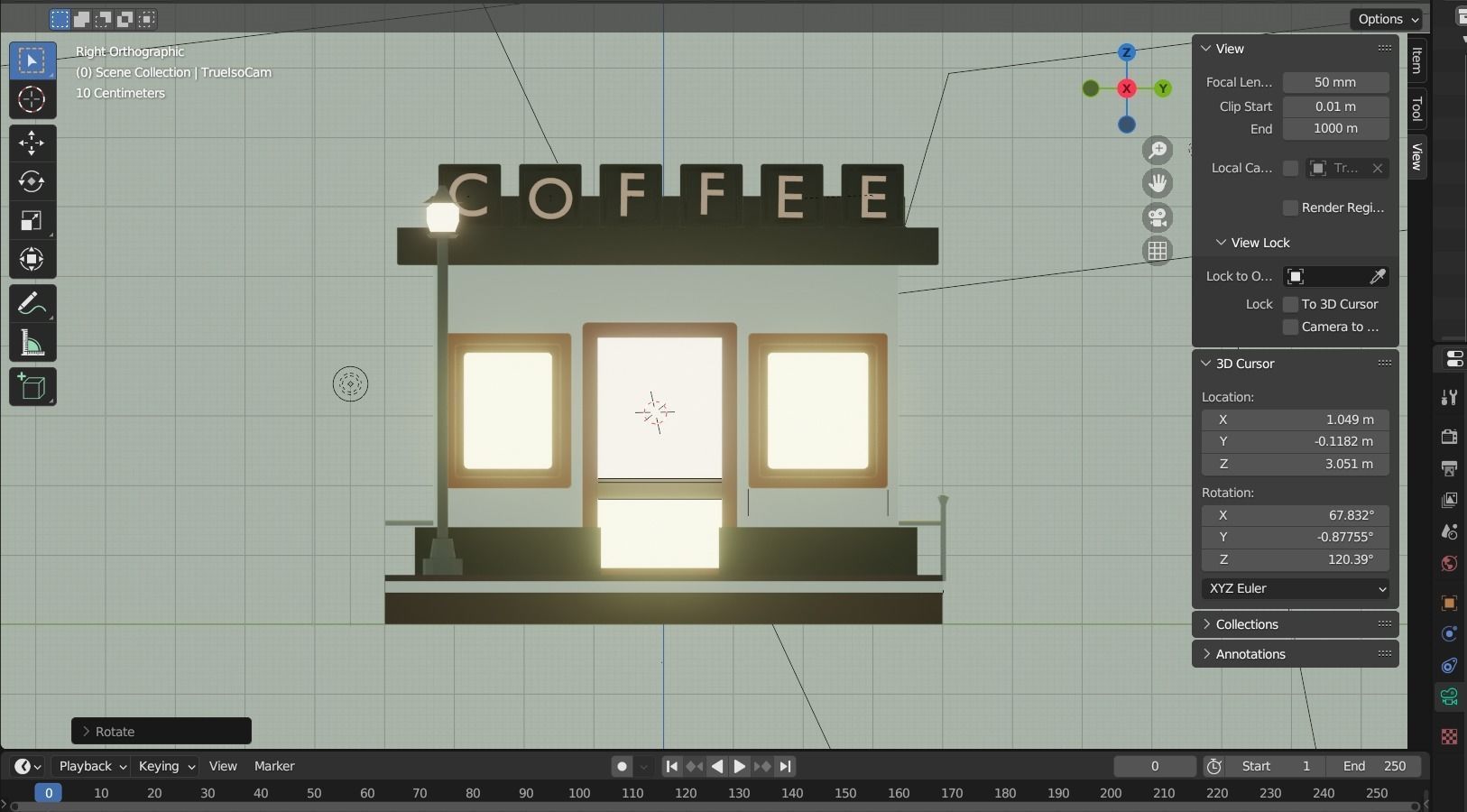Open the Camera data properties tab
The image size is (1467, 812).
[1449, 697]
